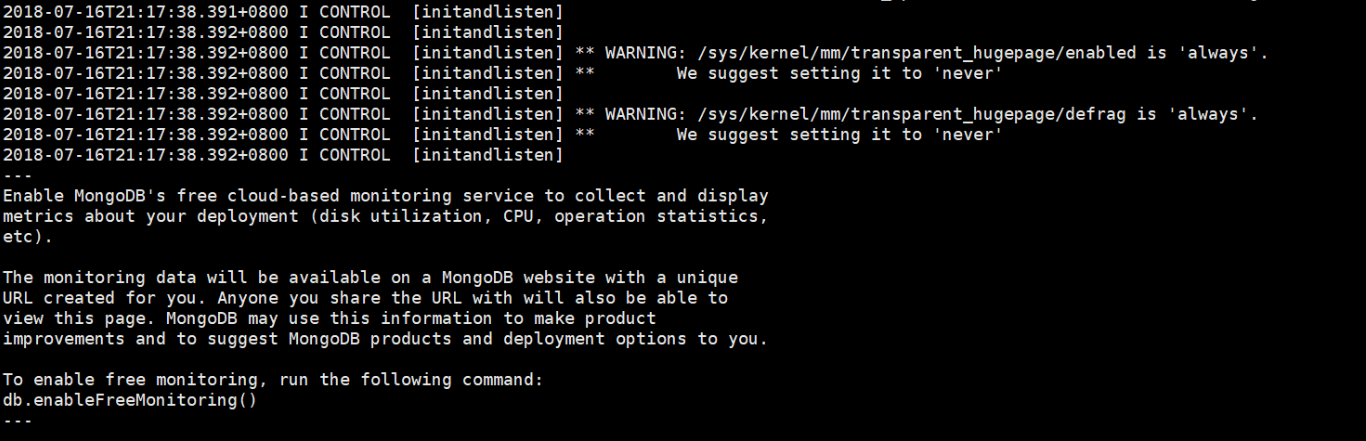The height and width of the screenshot is (441, 1366).
Task: Click the transparent_hugepage/enabled warning line
Action: coord(635,53)
